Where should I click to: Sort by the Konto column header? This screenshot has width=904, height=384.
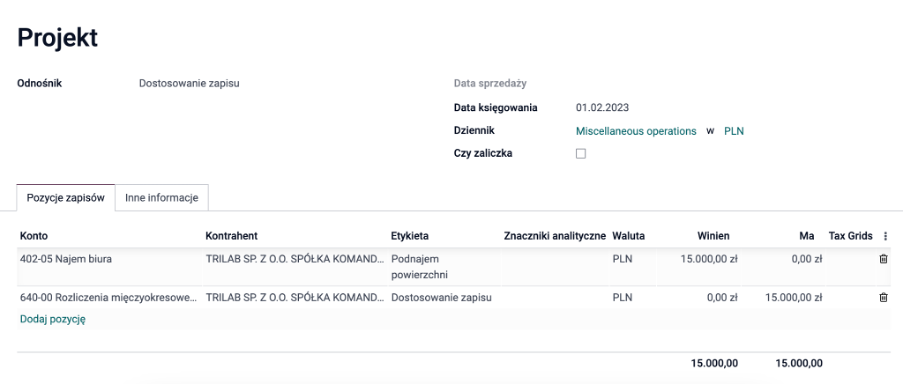point(34,236)
